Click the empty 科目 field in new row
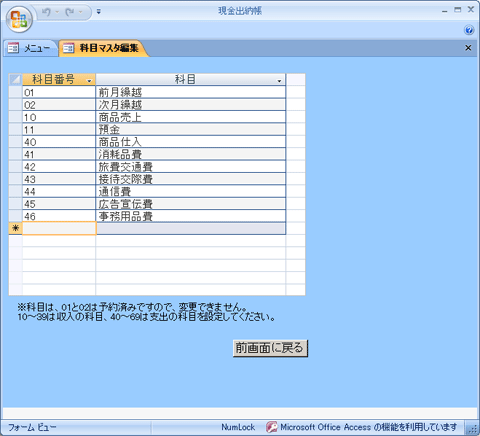480x436 pixels. point(191,229)
